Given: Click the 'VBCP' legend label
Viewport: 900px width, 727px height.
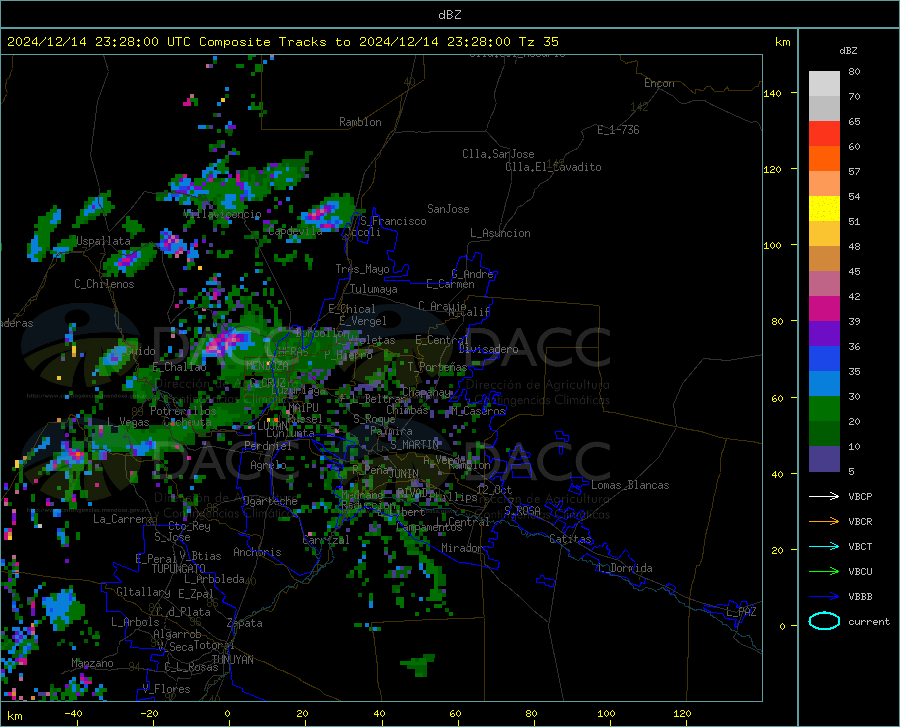Looking at the screenshot, I should click(860, 496).
